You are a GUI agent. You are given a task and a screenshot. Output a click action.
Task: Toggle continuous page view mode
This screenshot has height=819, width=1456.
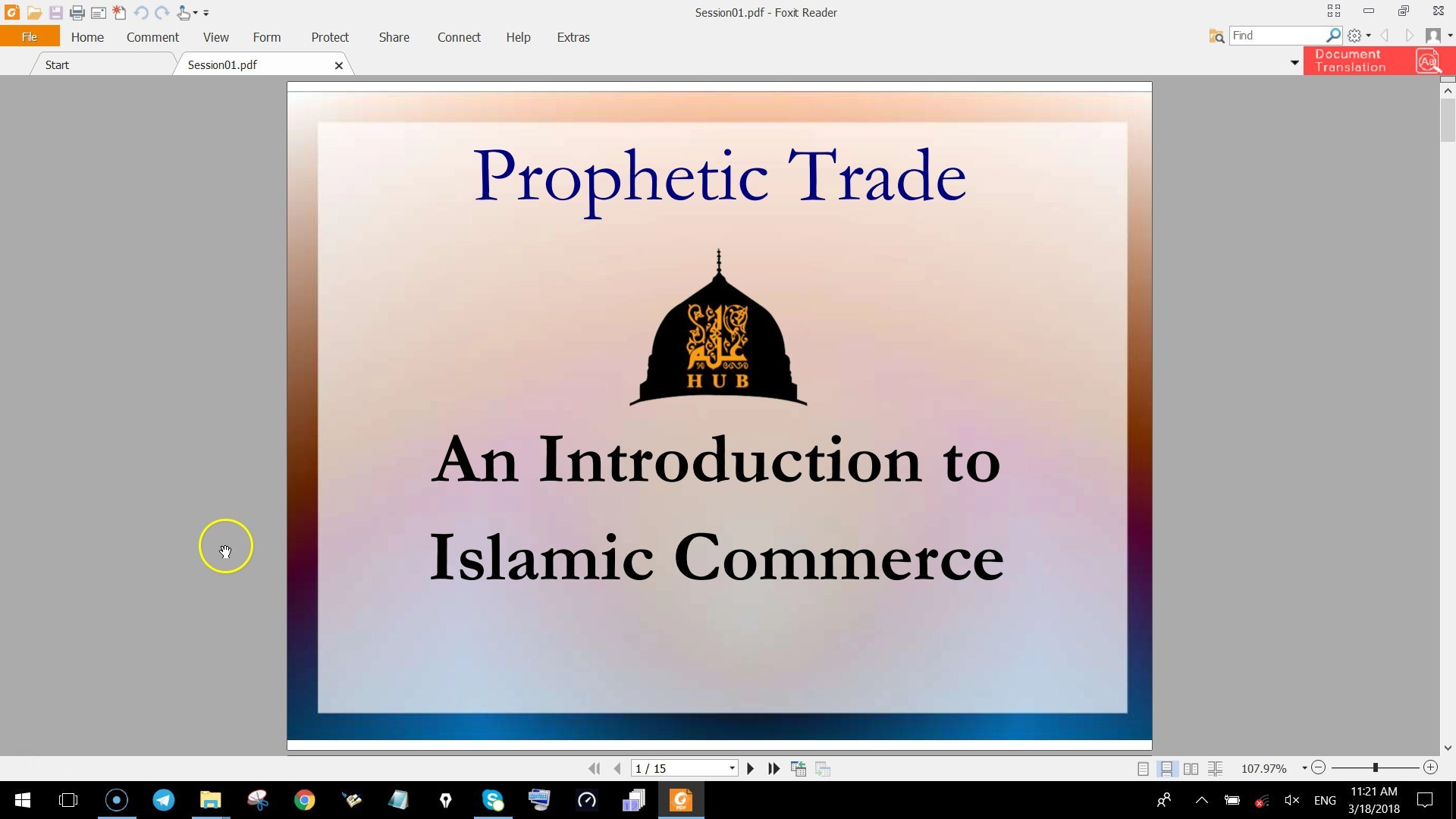pyautogui.click(x=1166, y=768)
